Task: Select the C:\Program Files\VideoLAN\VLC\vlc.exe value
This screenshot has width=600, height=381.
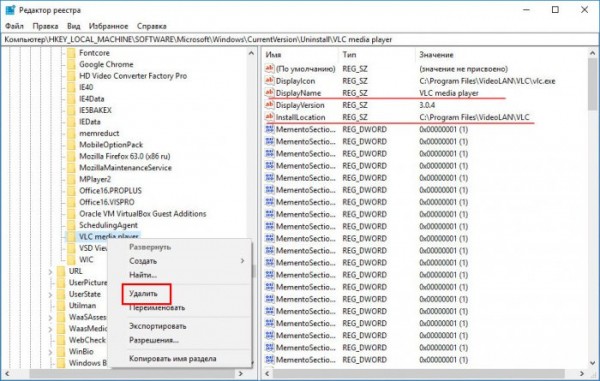Action: [487, 81]
